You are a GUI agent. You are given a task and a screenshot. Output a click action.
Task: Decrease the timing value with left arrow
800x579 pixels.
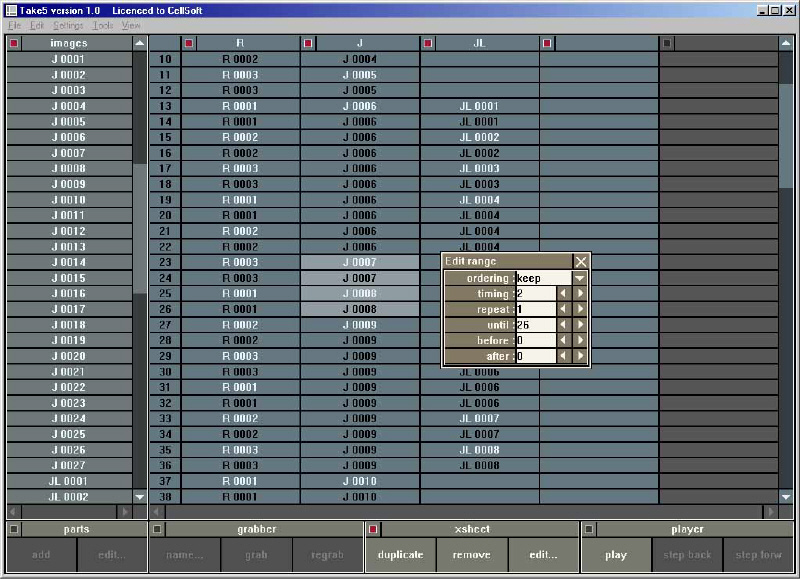[x=563, y=293]
